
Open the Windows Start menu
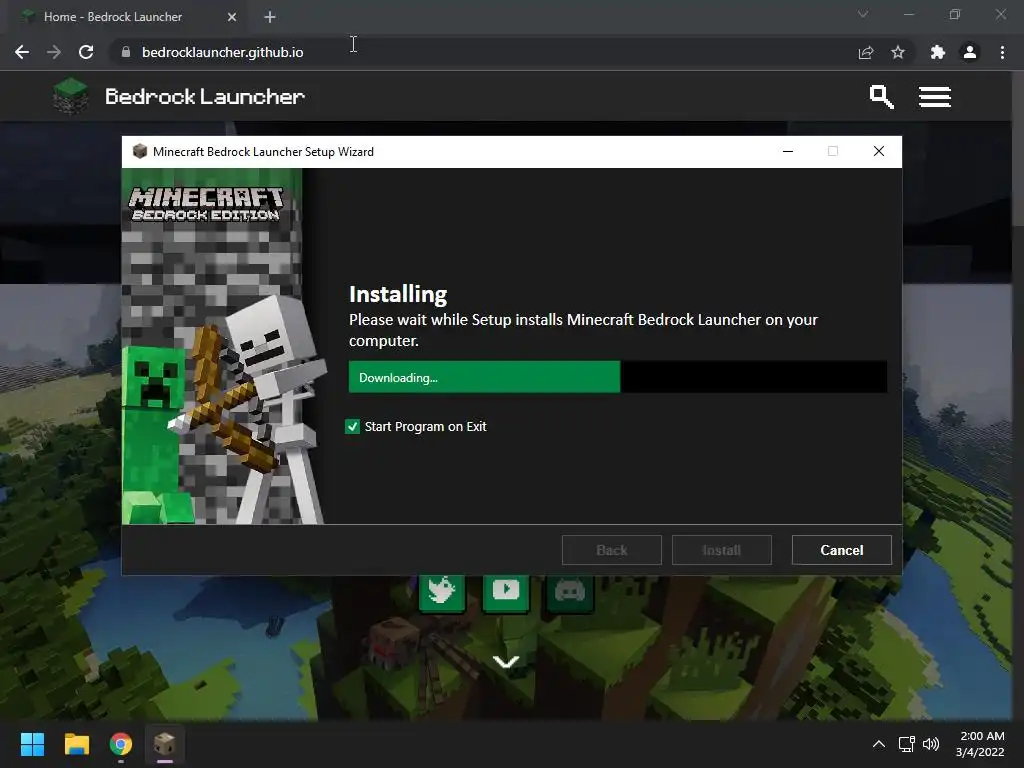pyautogui.click(x=32, y=744)
